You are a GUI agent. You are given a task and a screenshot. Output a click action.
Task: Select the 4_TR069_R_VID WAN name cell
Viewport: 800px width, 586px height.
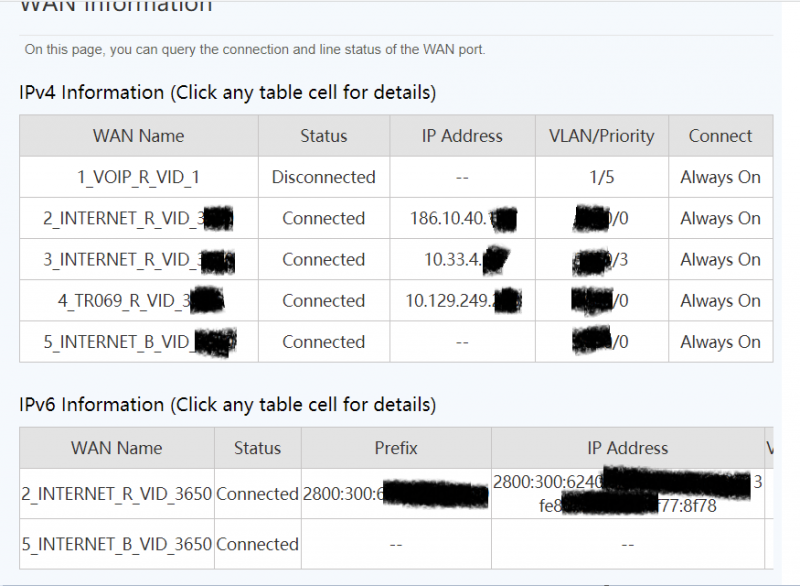[x=139, y=301]
